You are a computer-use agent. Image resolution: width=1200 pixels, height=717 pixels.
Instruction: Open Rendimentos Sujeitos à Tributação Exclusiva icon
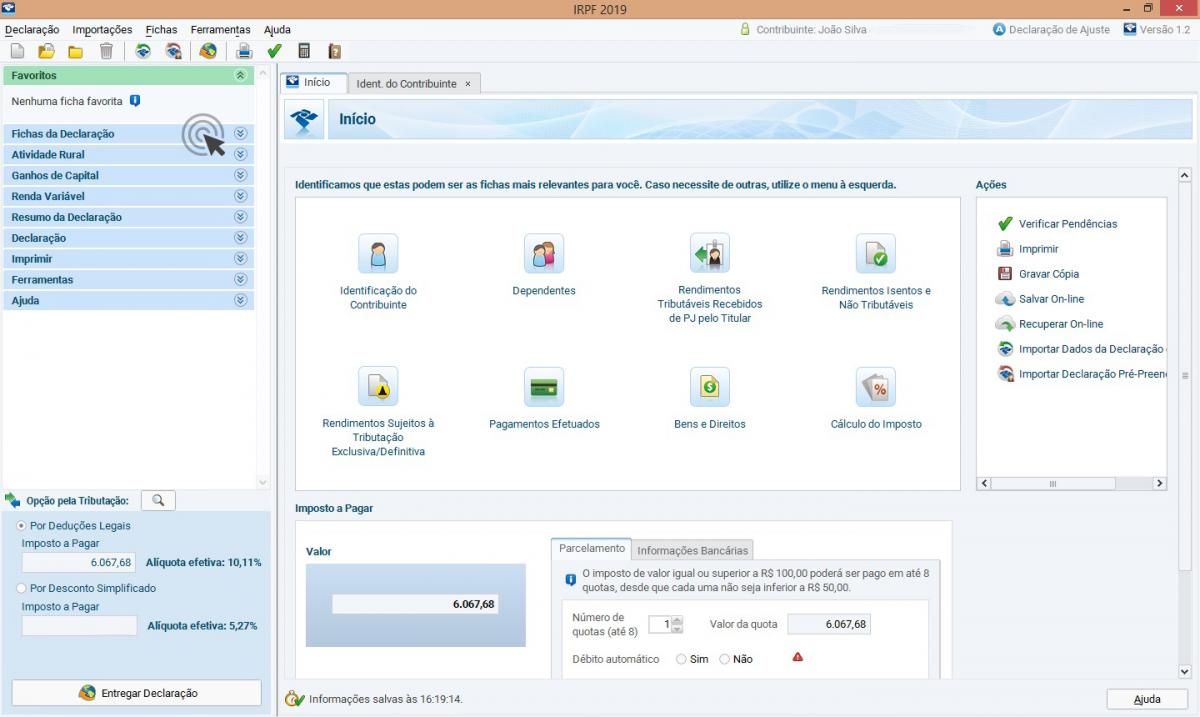(378, 386)
